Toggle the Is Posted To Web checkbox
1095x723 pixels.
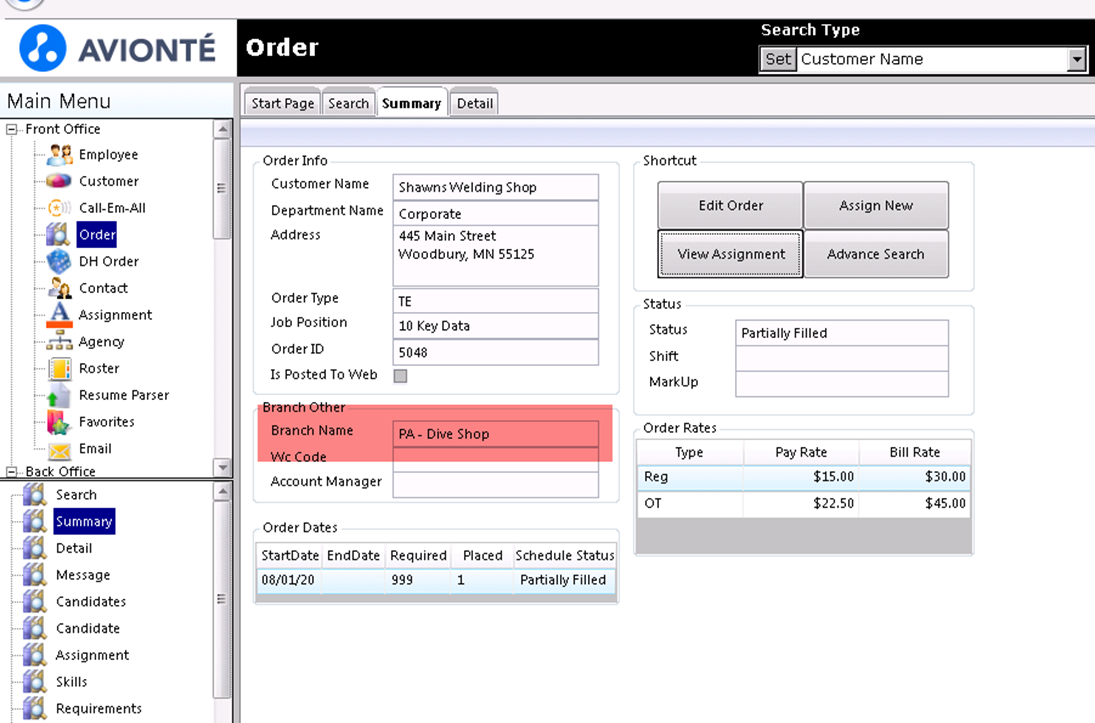click(400, 376)
